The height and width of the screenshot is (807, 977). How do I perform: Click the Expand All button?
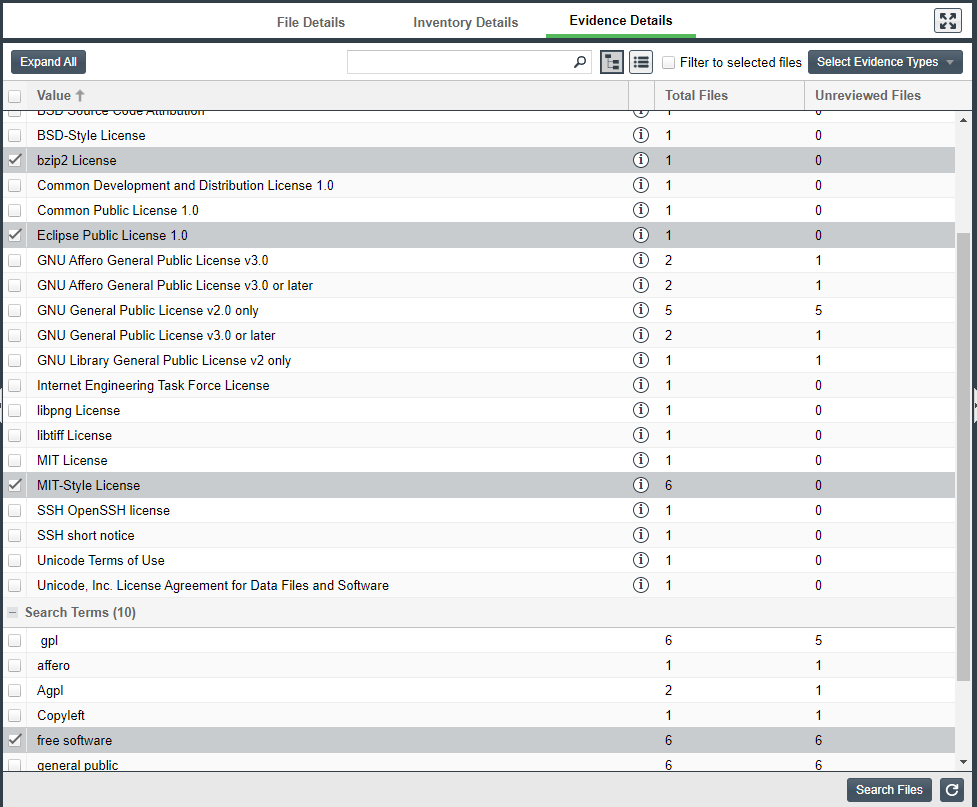(x=48, y=62)
